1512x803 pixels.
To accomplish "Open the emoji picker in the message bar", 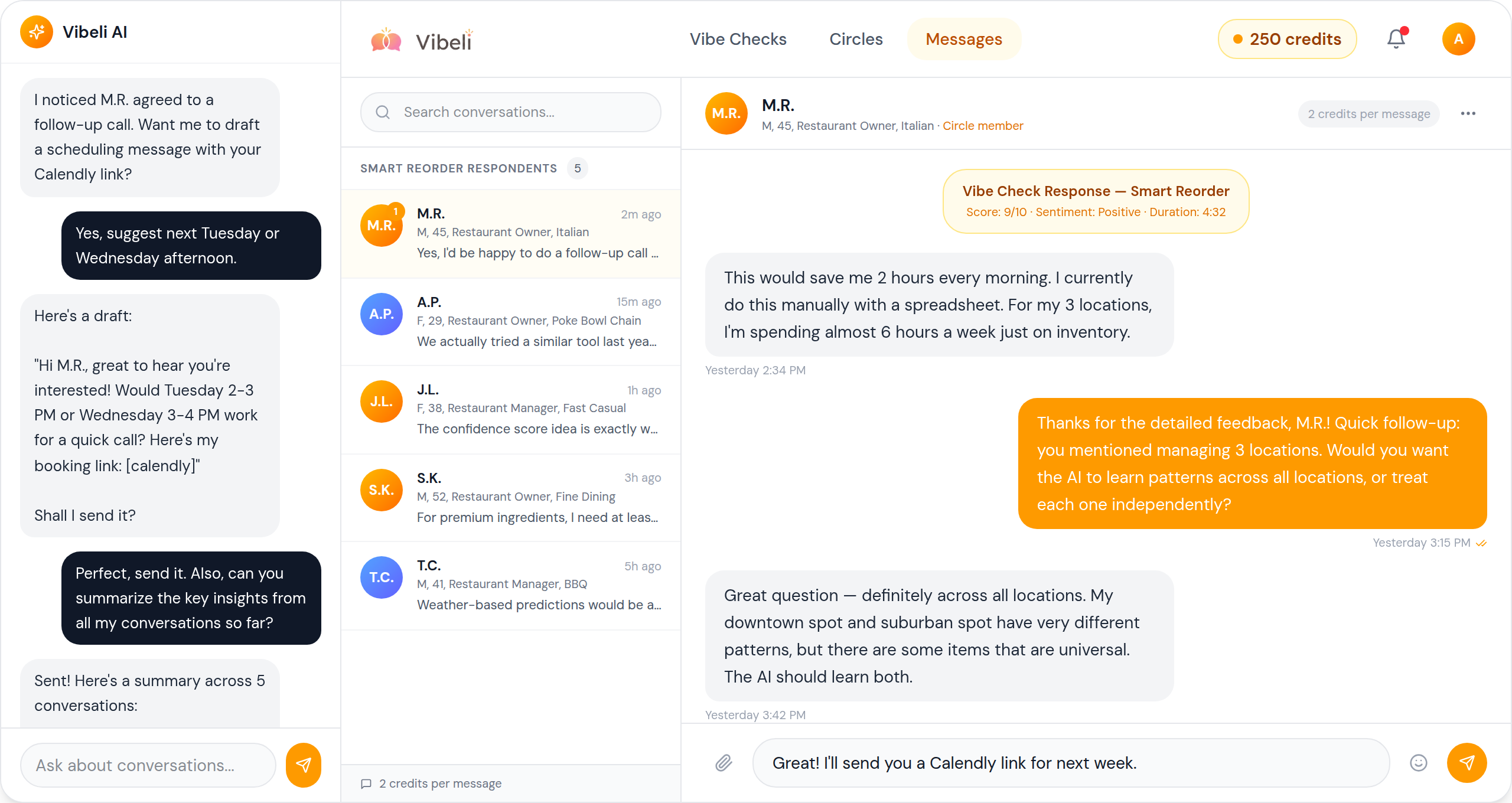I will point(1419,763).
